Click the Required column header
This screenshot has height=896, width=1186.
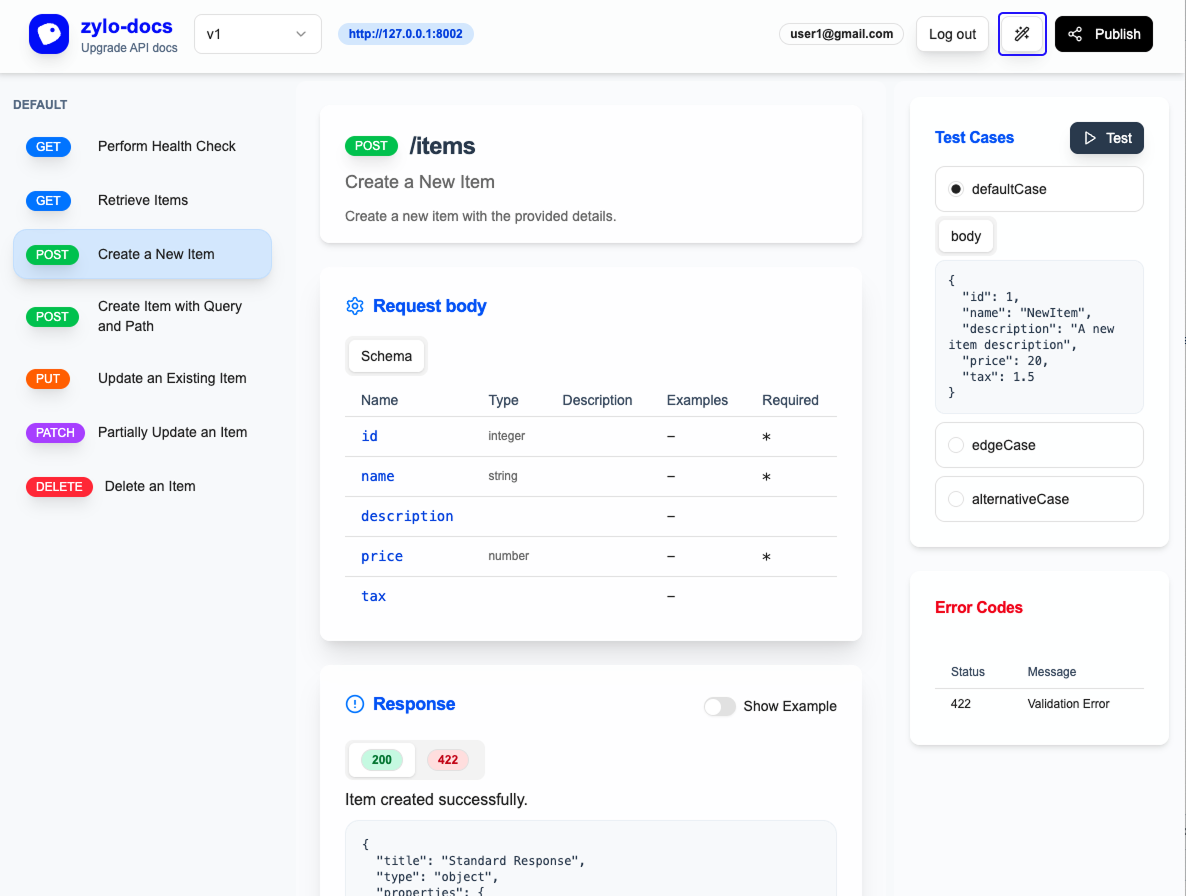(x=790, y=400)
